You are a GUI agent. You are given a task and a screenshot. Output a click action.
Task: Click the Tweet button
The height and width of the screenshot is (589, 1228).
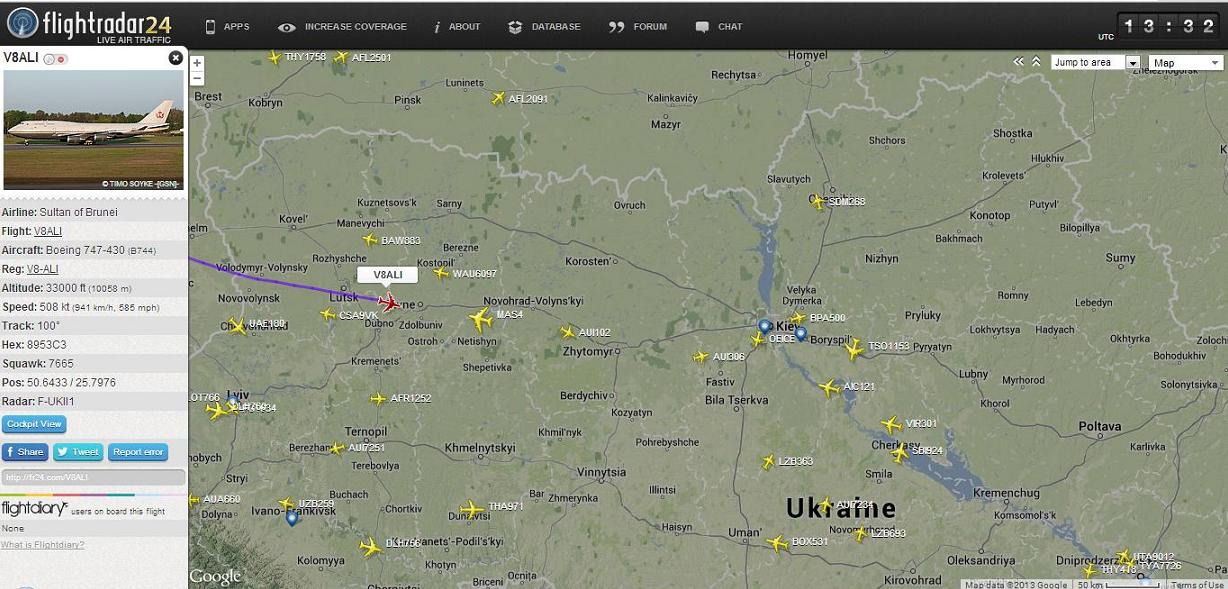click(77, 452)
